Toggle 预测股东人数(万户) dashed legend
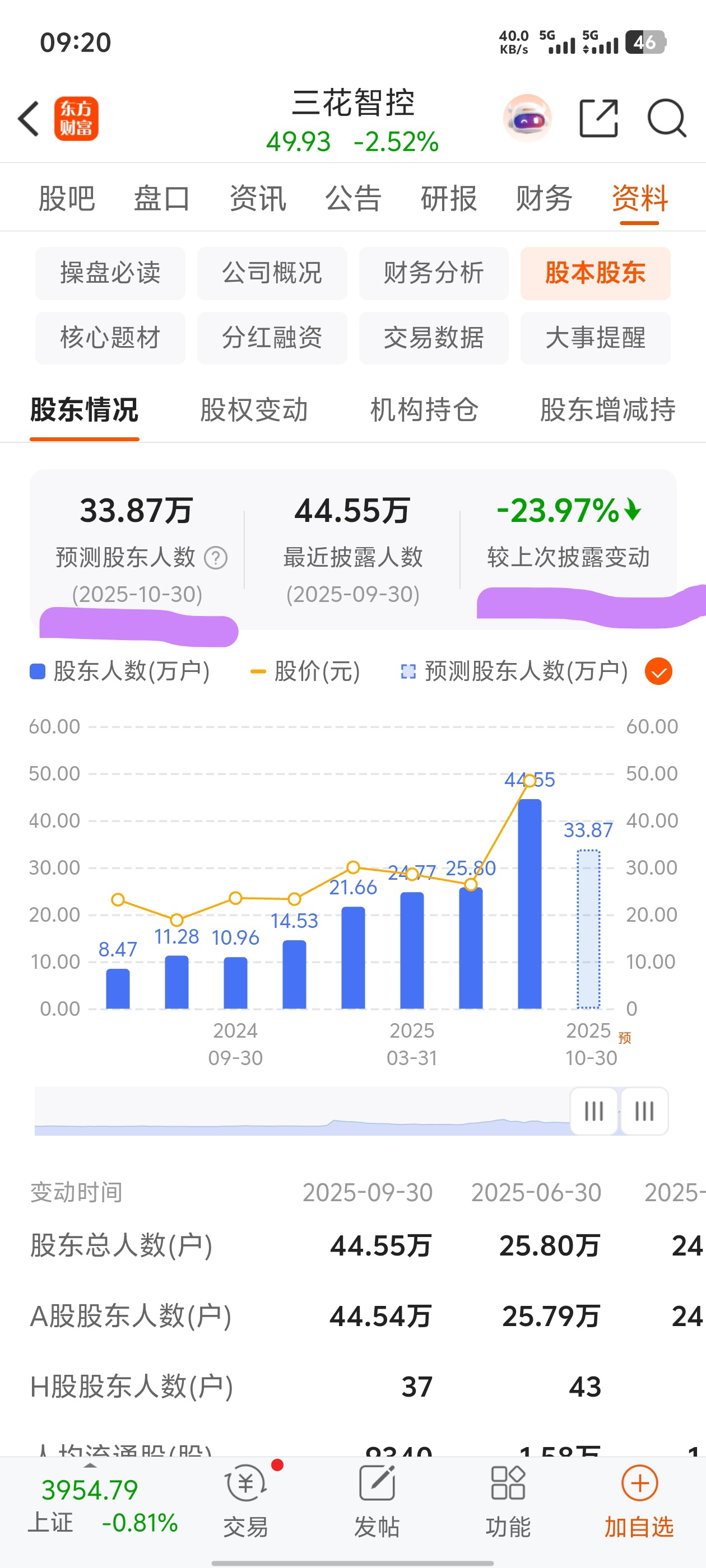706x1568 pixels. [x=514, y=671]
